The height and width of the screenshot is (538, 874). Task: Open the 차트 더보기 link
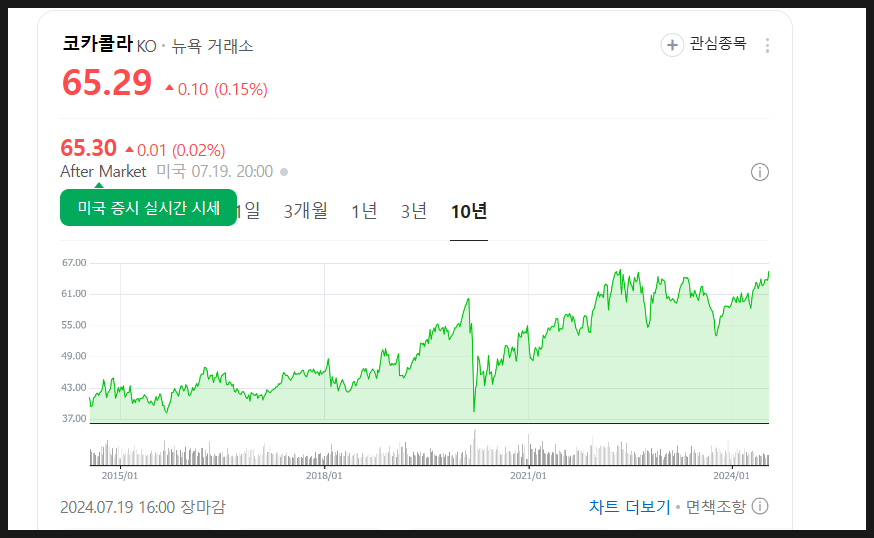629,506
